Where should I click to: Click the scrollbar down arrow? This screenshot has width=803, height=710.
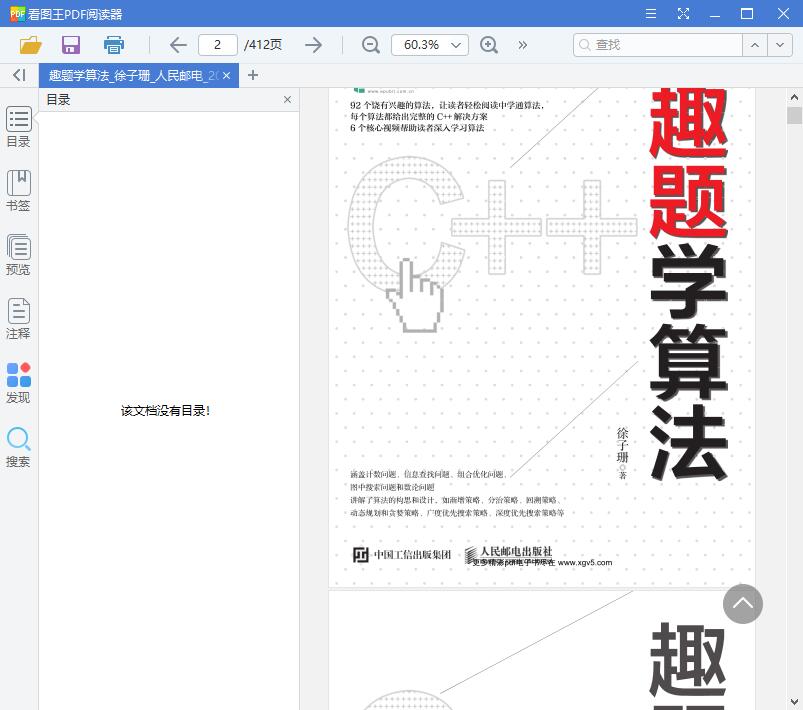(794, 701)
